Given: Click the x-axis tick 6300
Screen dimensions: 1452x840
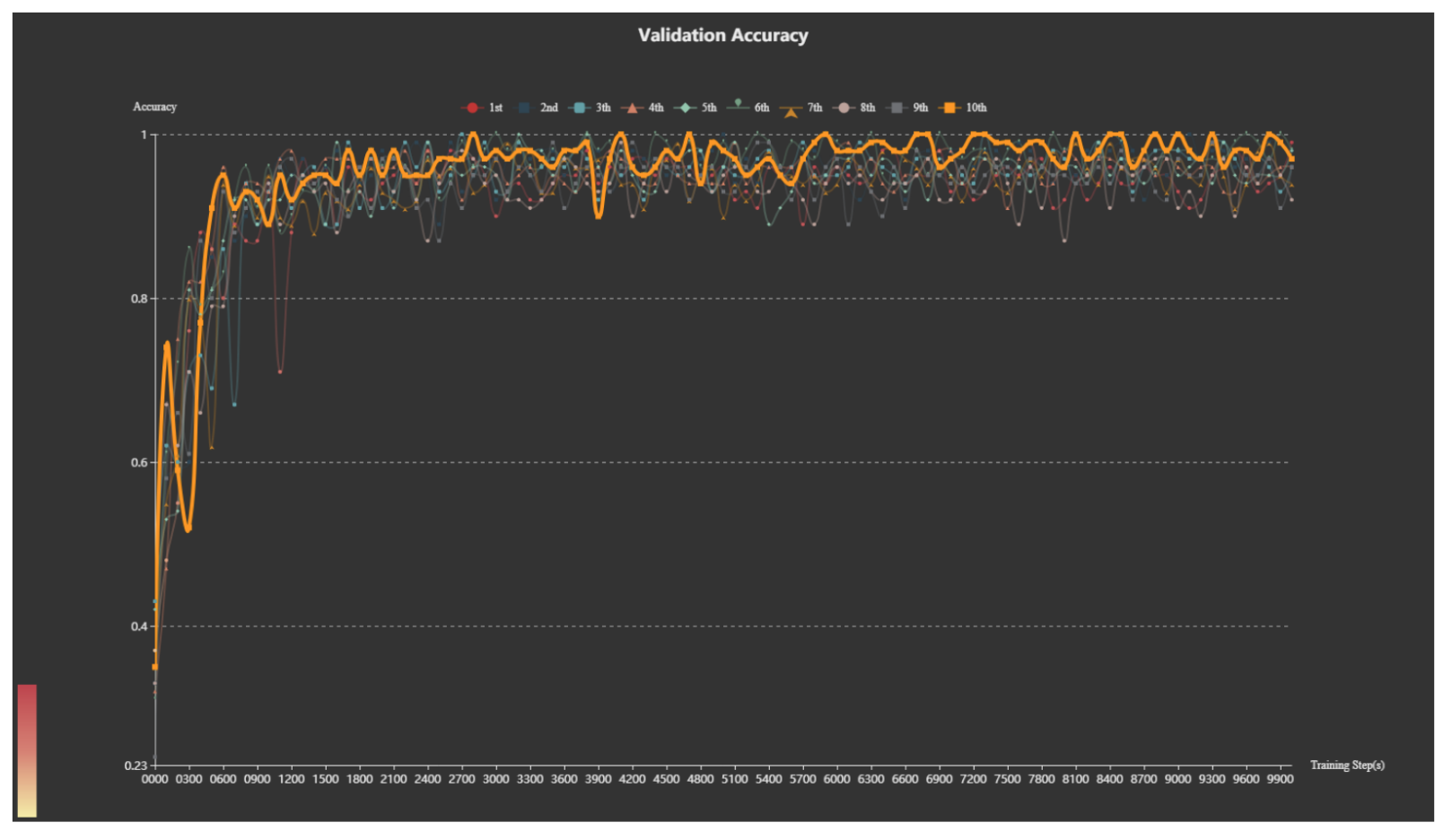Looking at the screenshot, I should [870, 780].
